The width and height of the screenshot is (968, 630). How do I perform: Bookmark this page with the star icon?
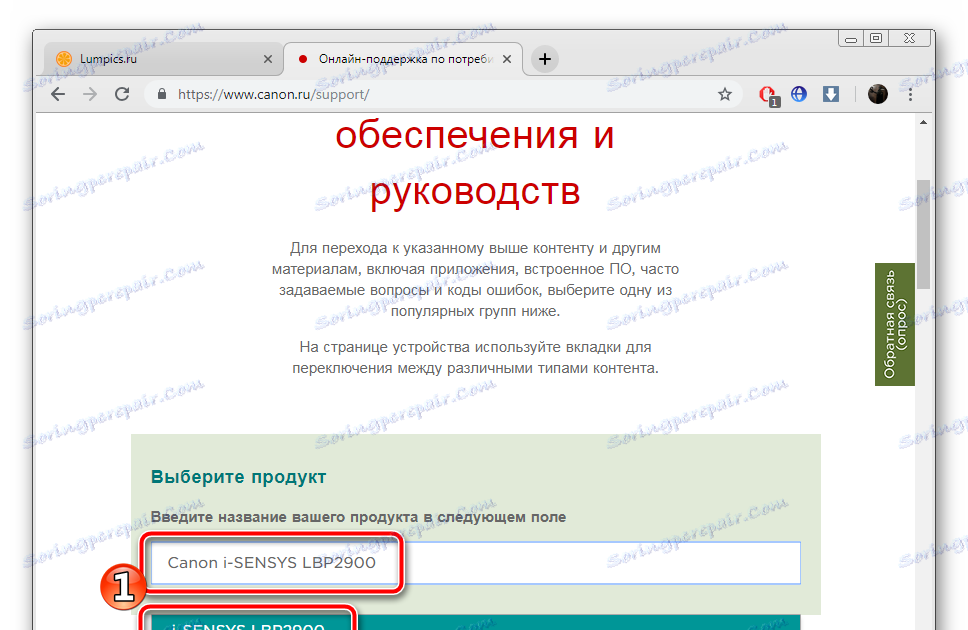(x=725, y=94)
